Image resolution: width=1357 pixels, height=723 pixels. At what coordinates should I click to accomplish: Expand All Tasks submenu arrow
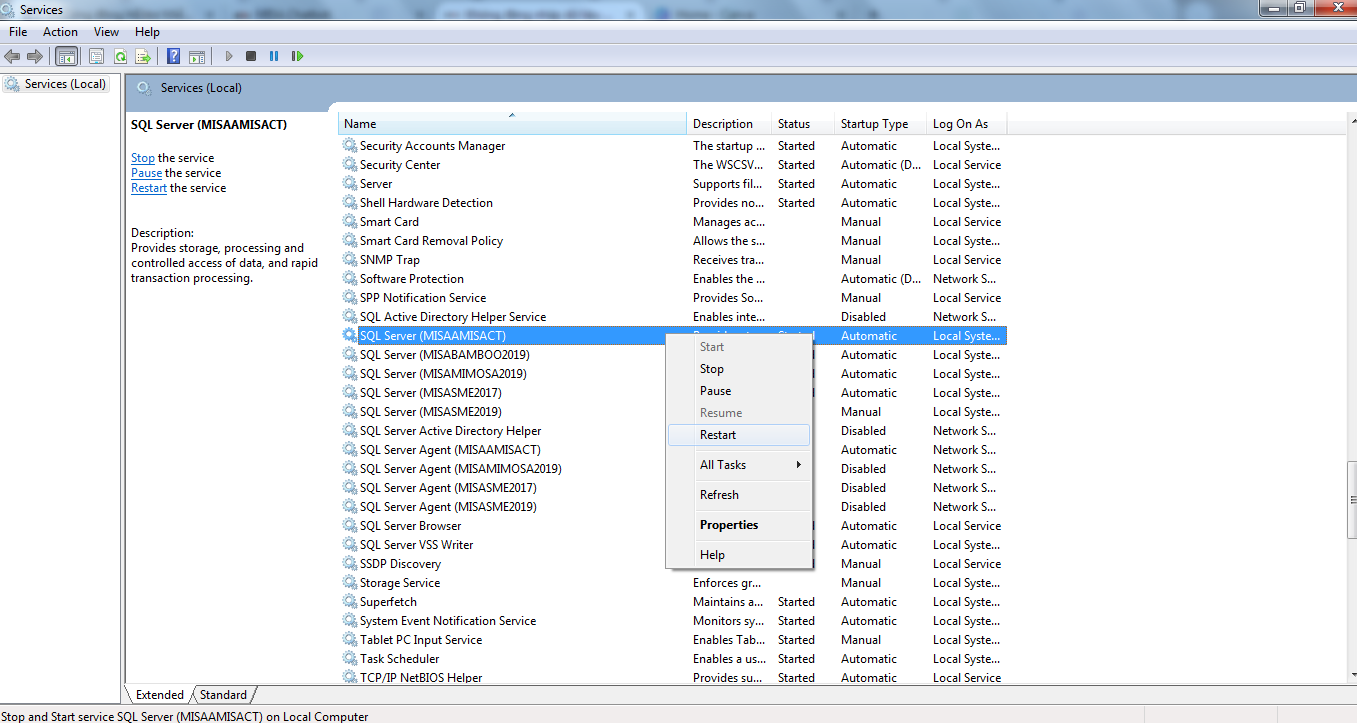click(x=798, y=465)
